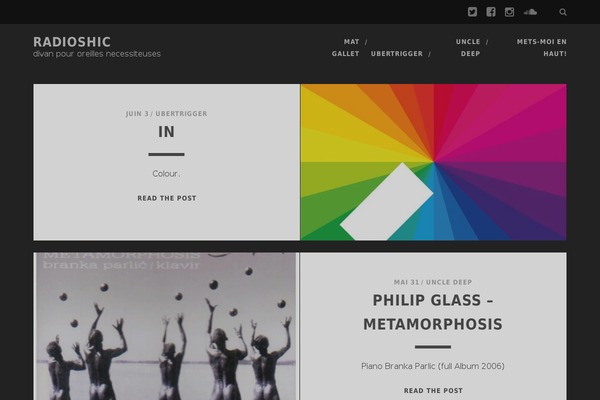This screenshot has width=600, height=400.
Task: Open the Metamorphosis album cover image
Action: (x=166, y=326)
